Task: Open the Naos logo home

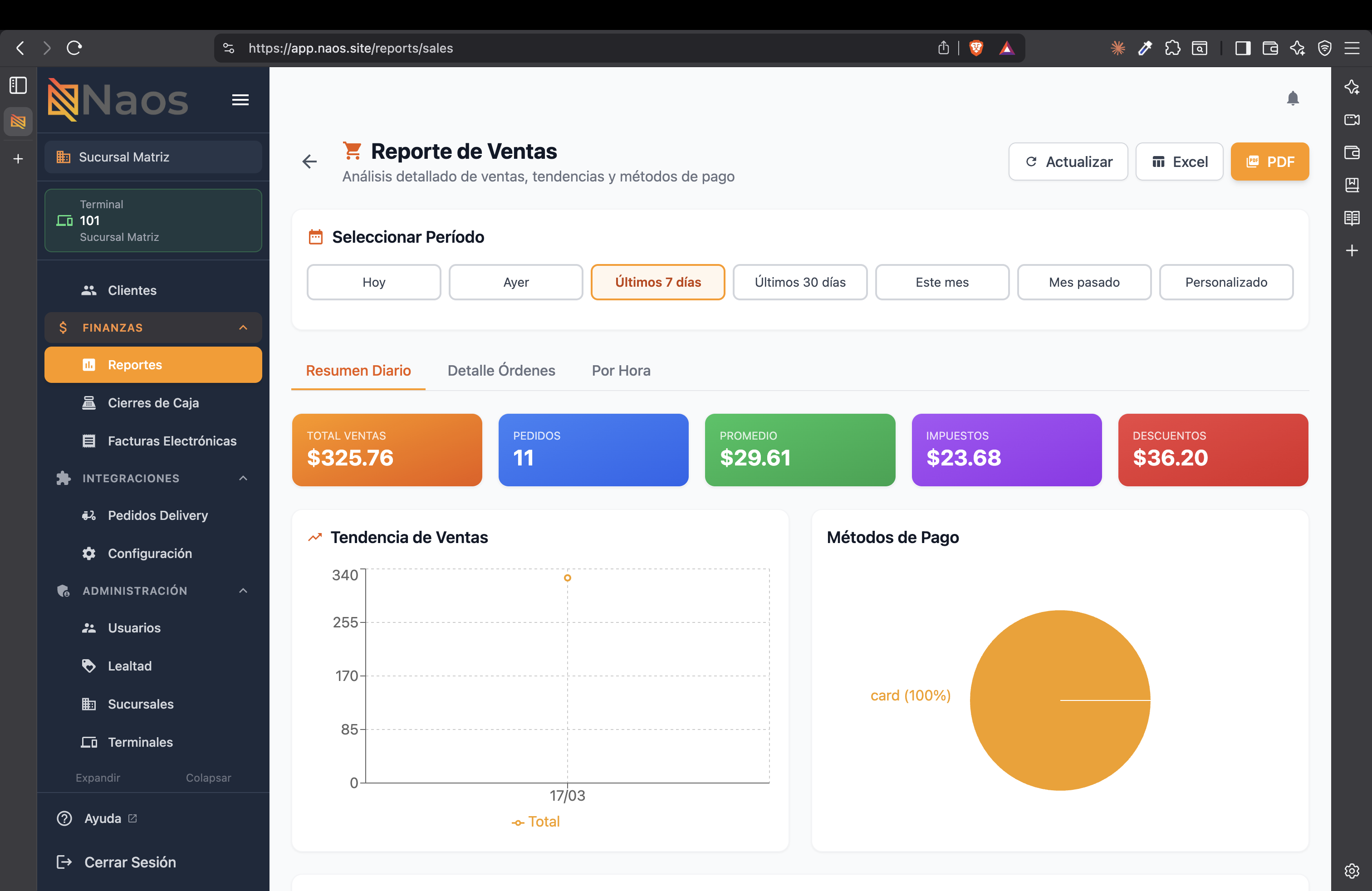Action: point(118,100)
